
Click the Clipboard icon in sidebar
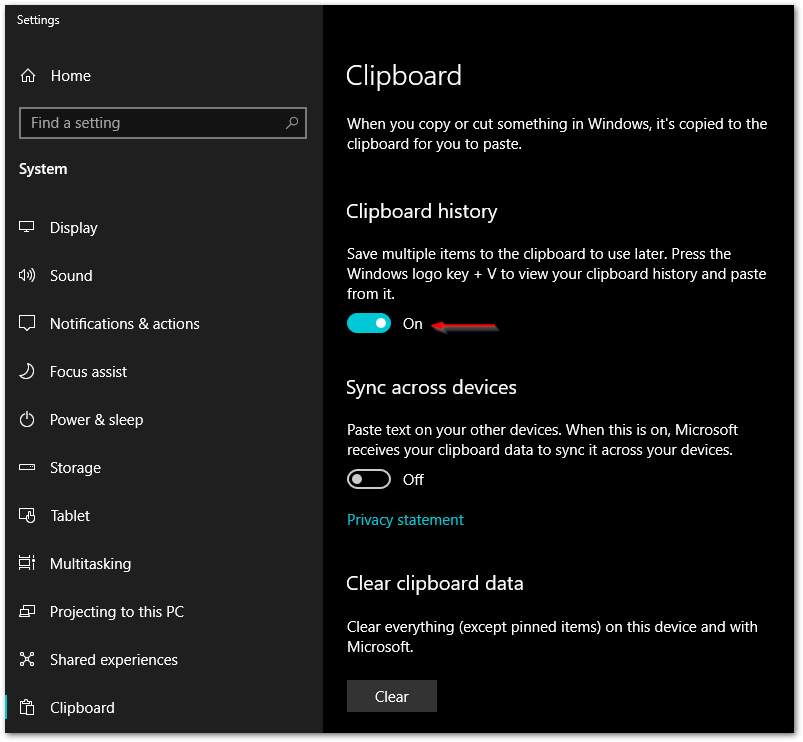pos(26,707)
